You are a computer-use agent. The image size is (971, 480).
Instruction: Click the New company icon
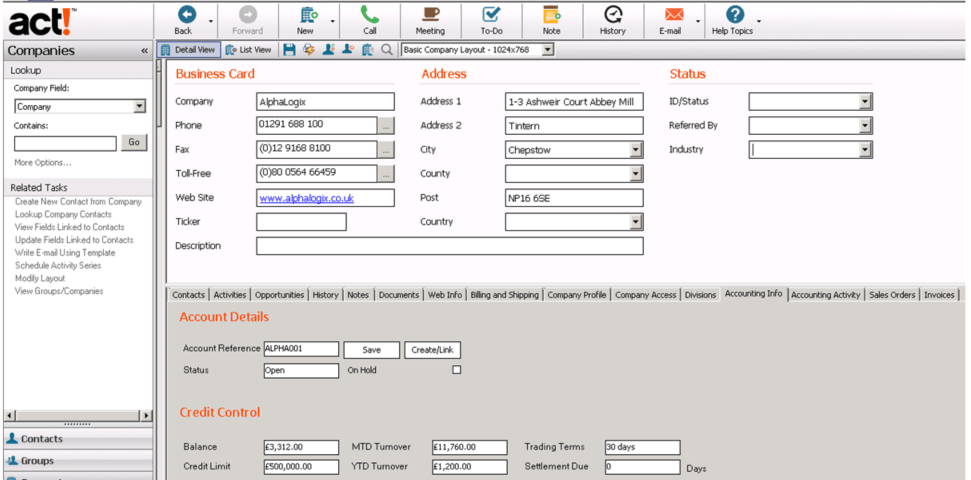pos(308,14)
